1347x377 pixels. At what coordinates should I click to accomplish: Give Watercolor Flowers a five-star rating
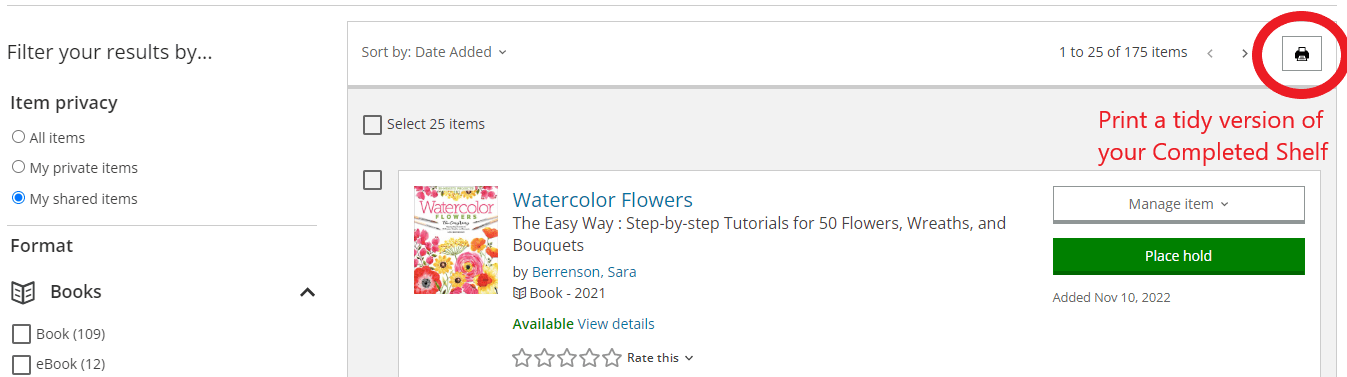coord(612,357)
